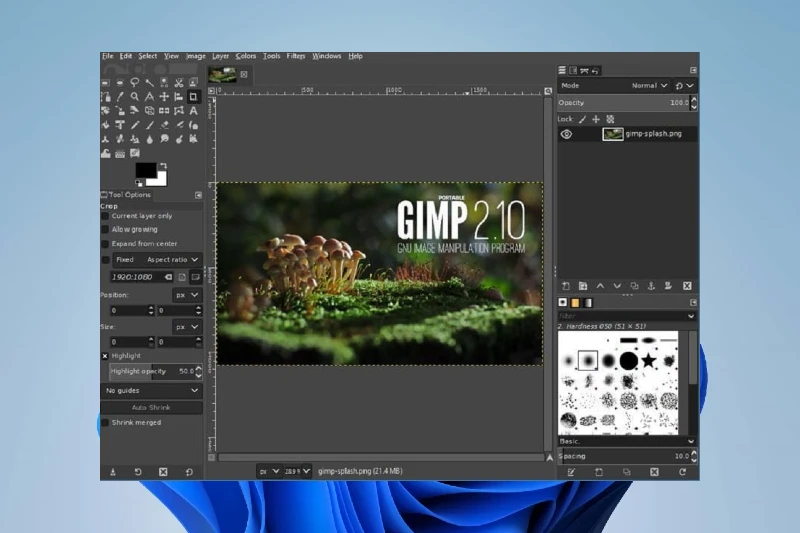The width and height of the screenshot is (800, 533).
Task: Open Position unit px dropdown
Action: coord(187,295)
